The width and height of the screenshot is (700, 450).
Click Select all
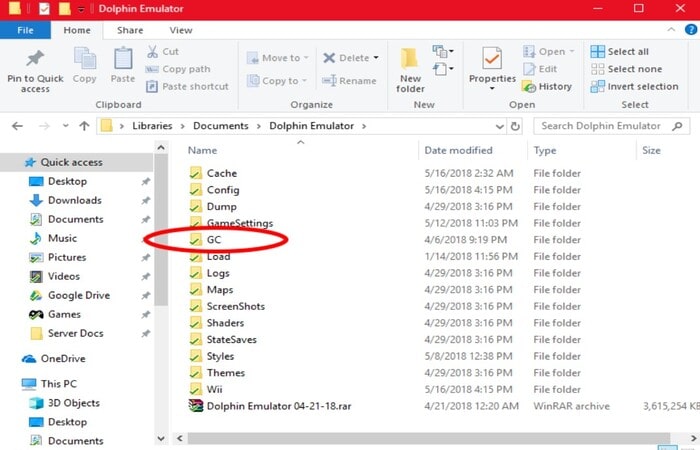pyautogui.click(x=619, y=52)
